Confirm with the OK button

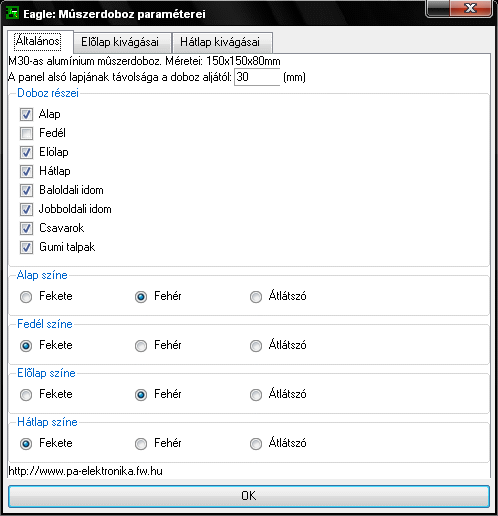(249, 496)
